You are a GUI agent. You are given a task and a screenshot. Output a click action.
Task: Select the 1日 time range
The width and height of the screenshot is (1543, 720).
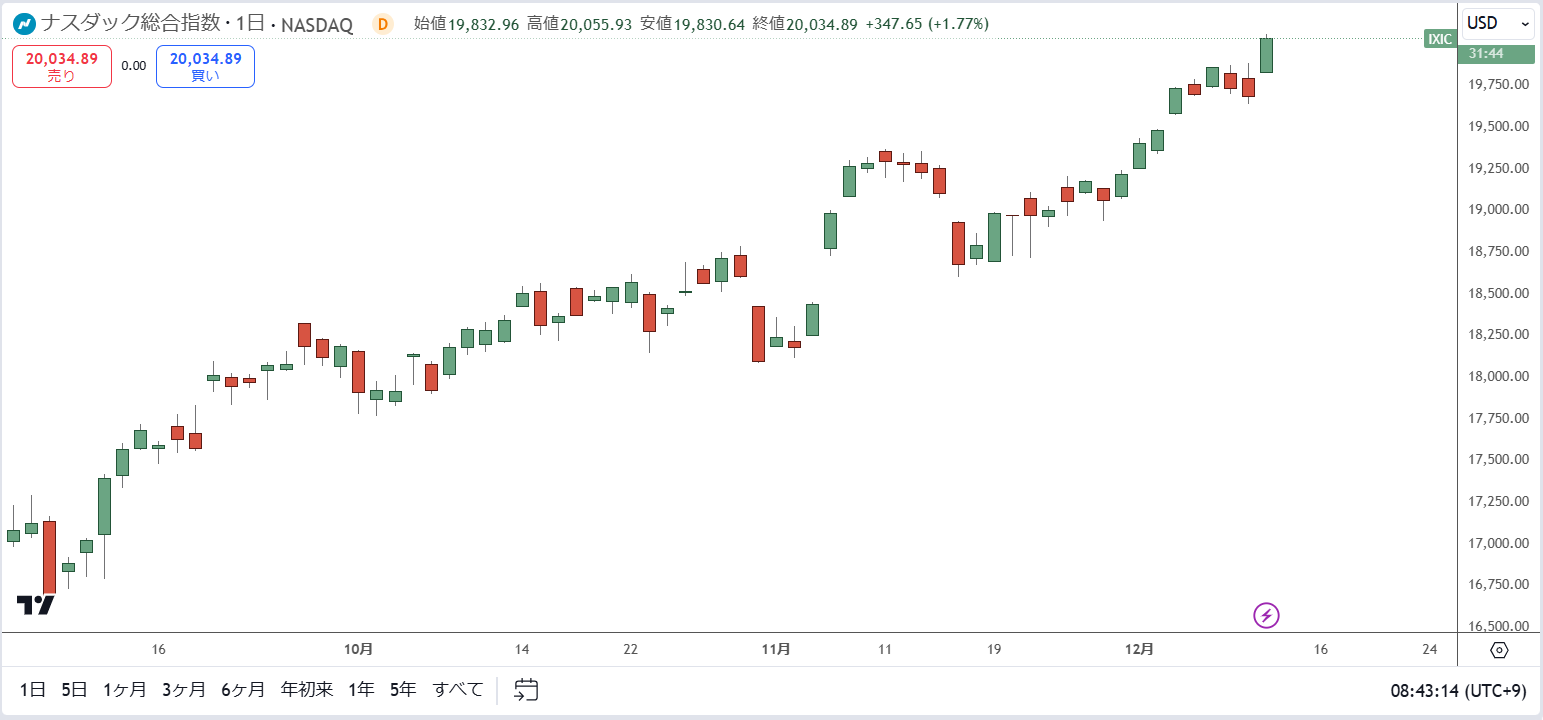[32, 689]
